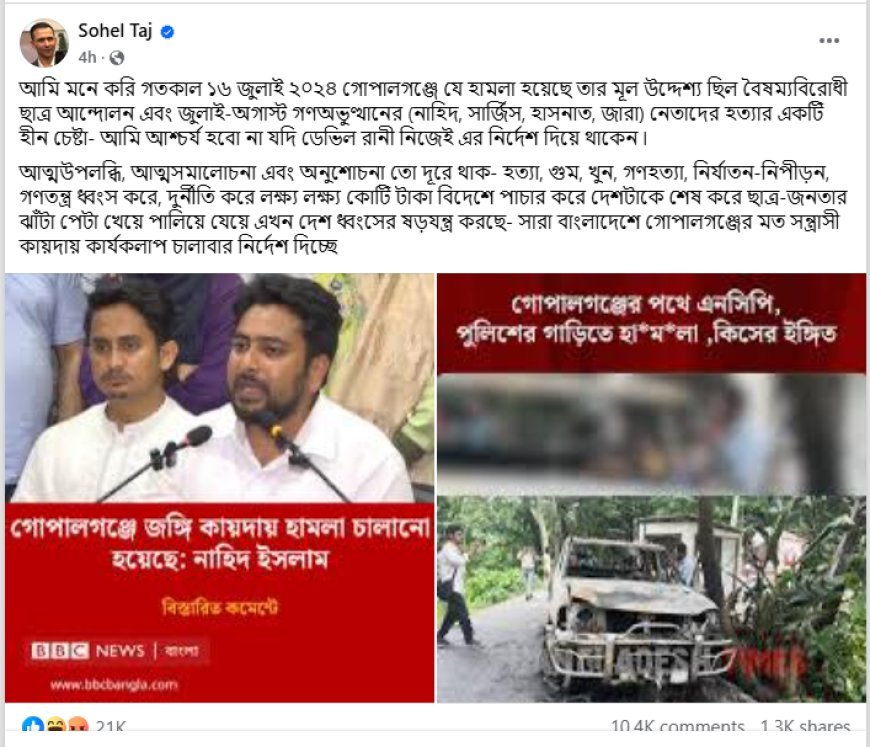Image resolution: width=870 pixels, height=747 pixels.
Task: Open the Sohel Taj profile name link
Action: click(x=115, y=31)
